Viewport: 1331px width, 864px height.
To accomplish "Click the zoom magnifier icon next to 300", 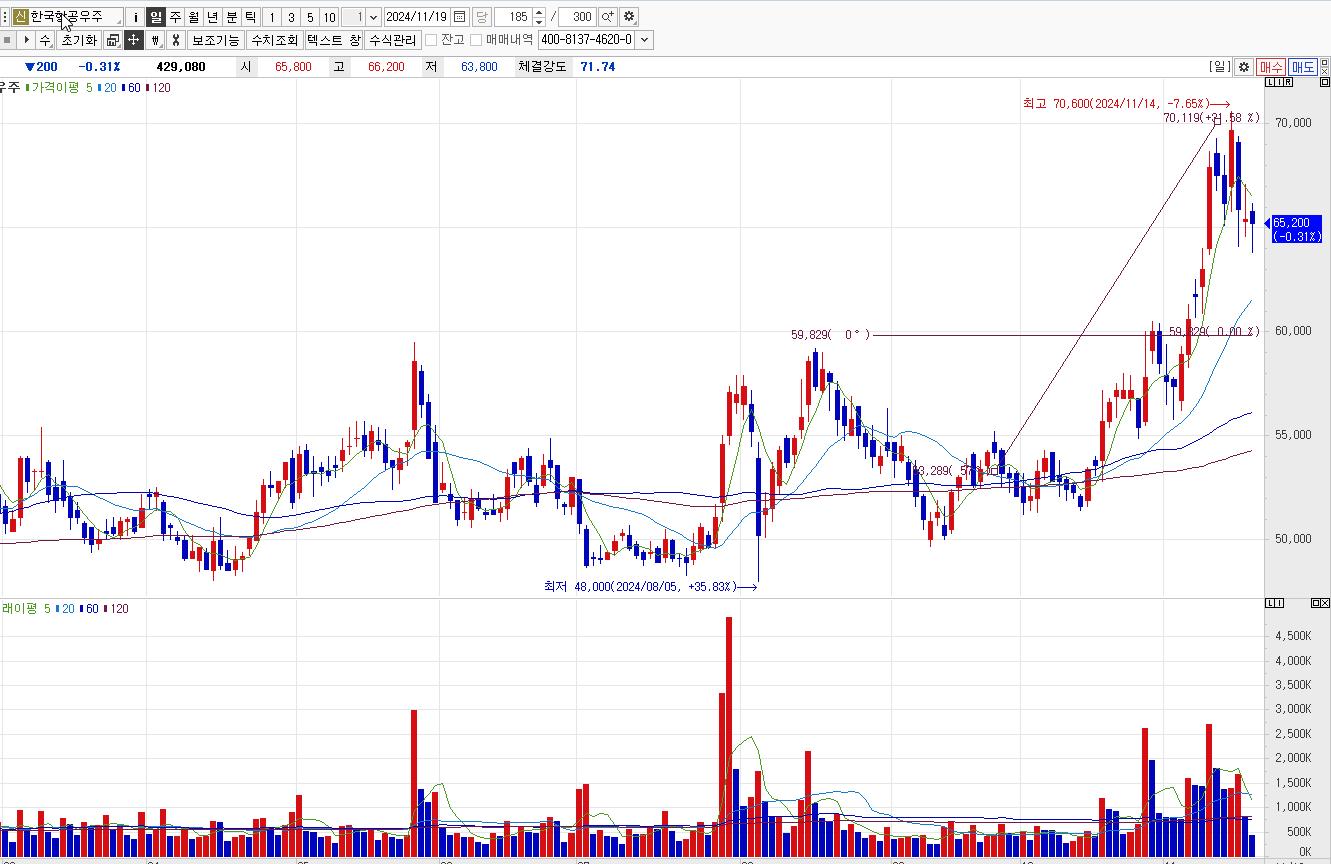I will coord(607,17).
